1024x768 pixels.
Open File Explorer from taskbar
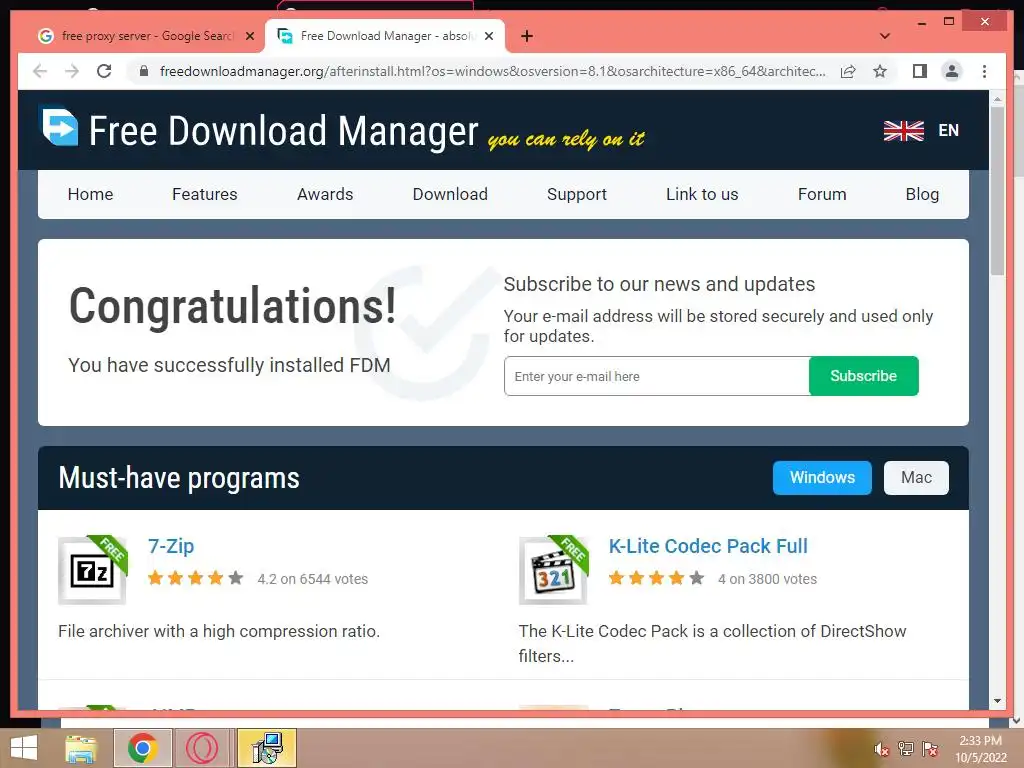tap(82, 748)
